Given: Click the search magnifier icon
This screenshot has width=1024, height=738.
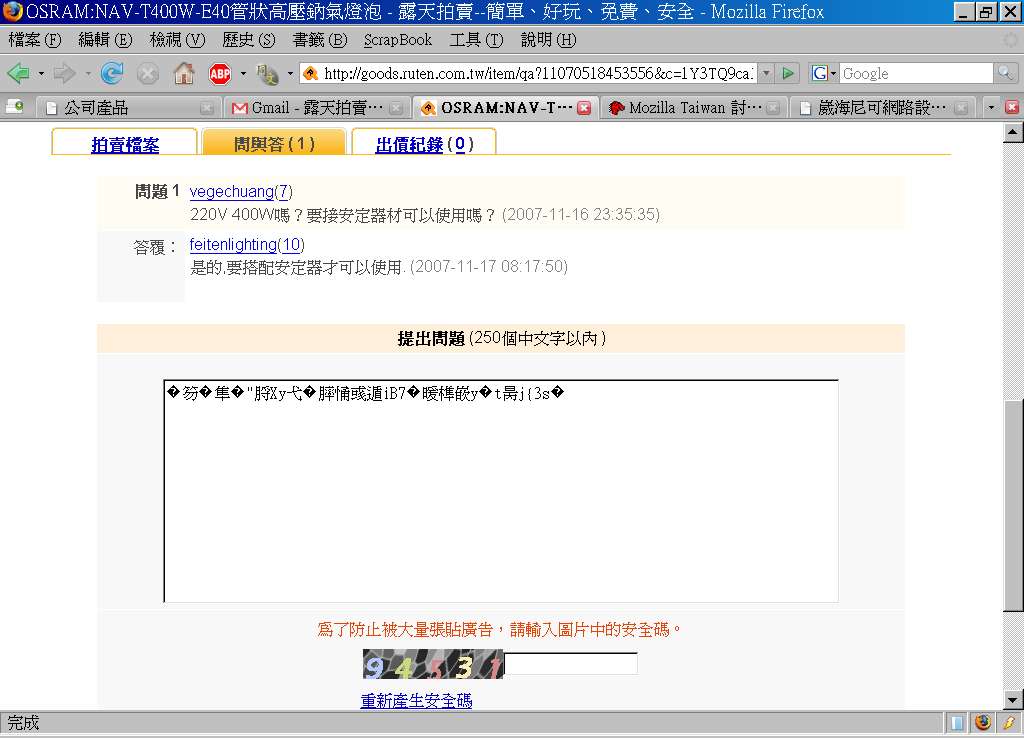Looking at the screenshot, I should click(1005, 73).
